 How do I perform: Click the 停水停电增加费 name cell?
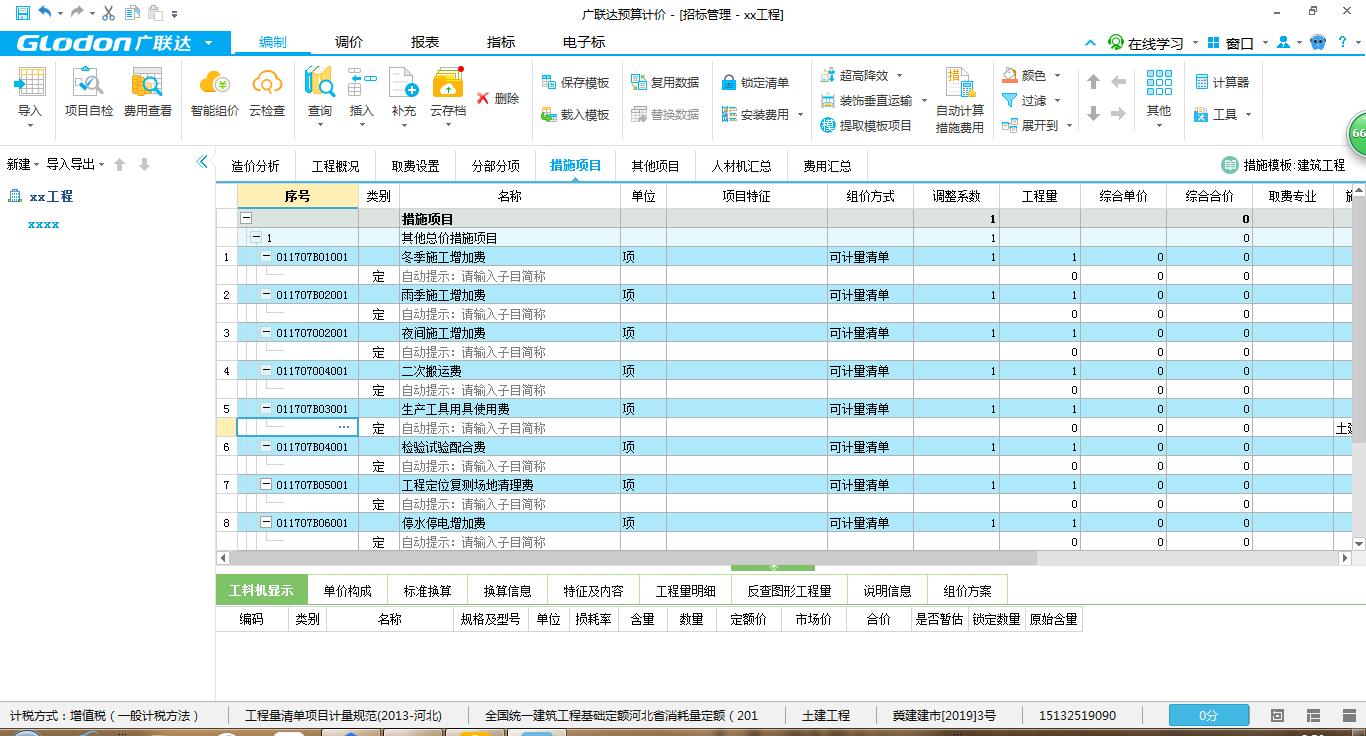(x=509, y=523)
